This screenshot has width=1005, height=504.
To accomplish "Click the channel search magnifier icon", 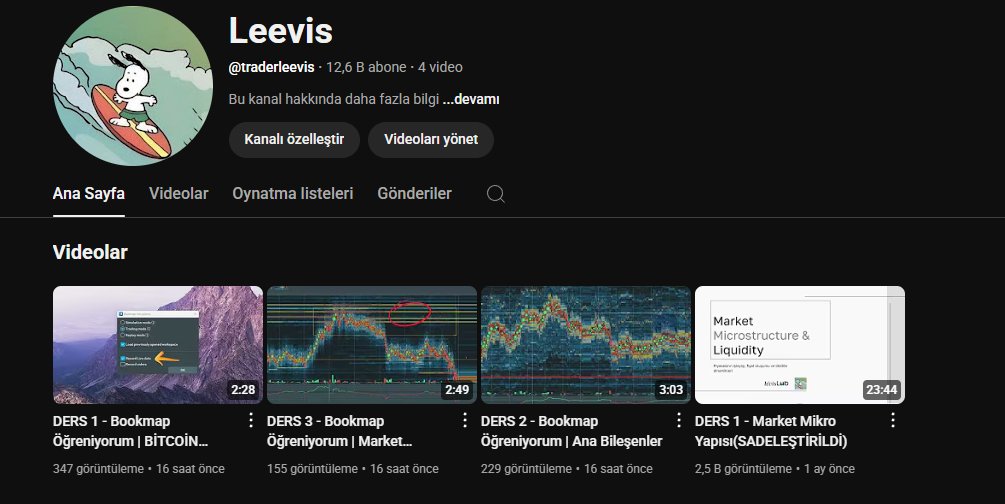I will (495, 194).
